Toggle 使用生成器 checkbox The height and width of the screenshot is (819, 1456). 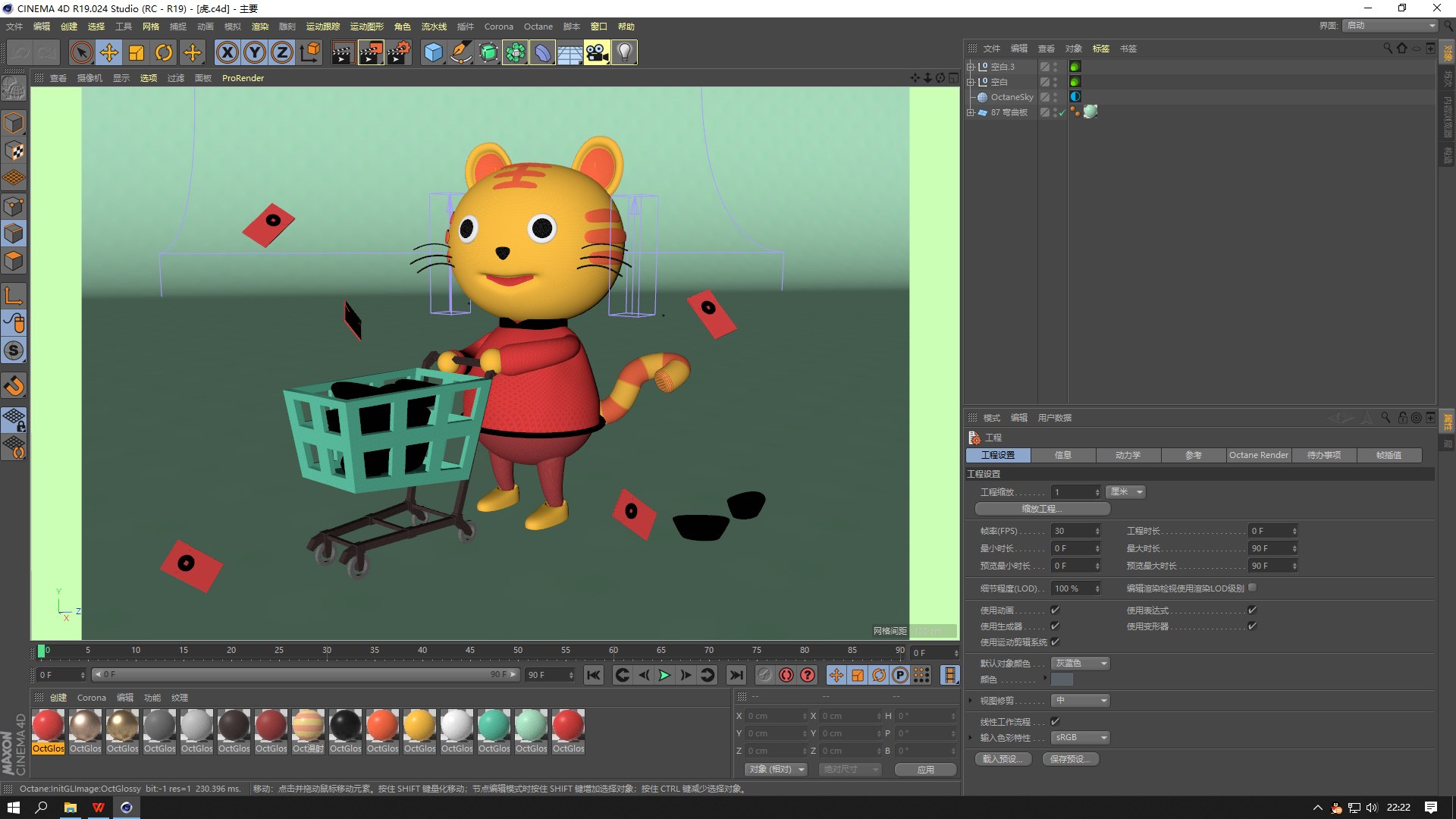pos(1055,626)
